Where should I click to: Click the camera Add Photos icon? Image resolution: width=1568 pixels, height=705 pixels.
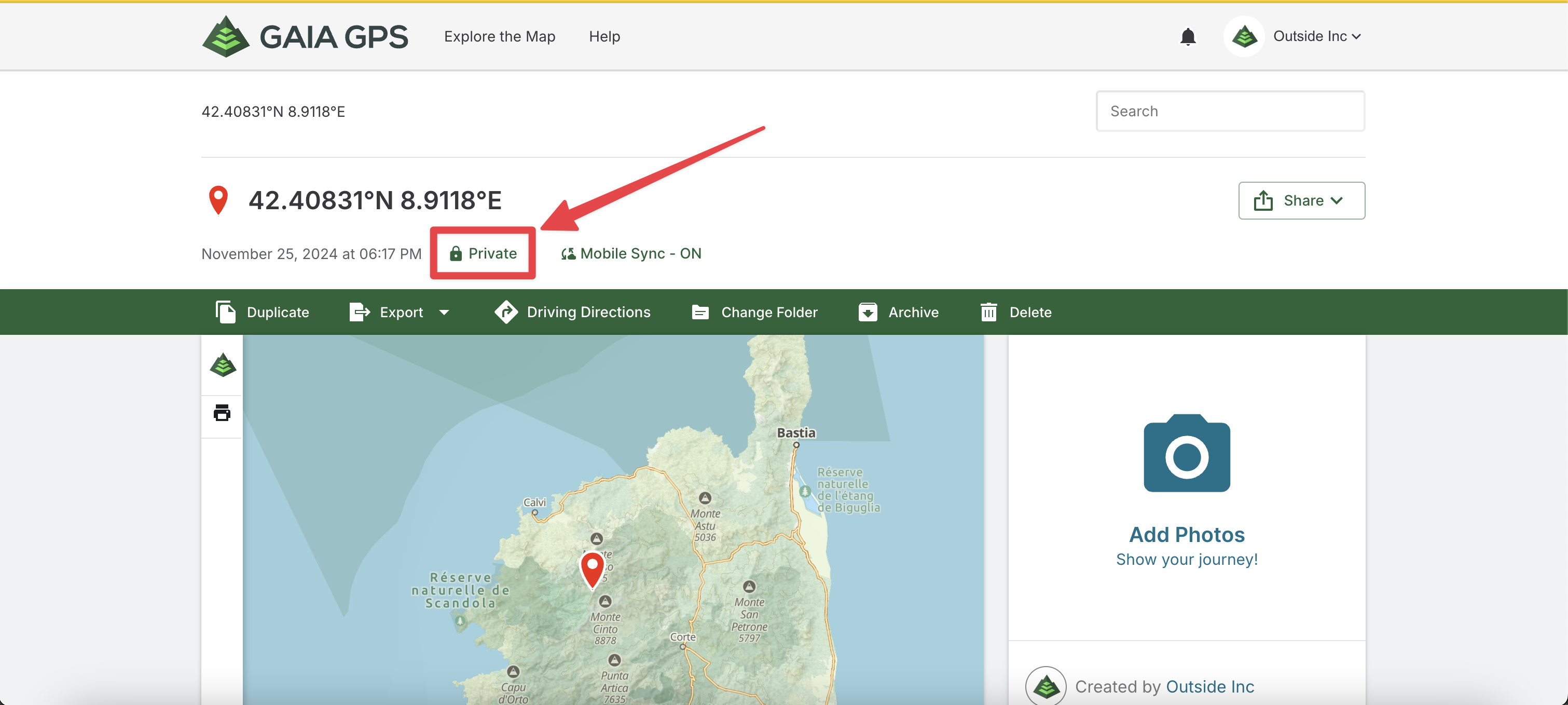1186,454
